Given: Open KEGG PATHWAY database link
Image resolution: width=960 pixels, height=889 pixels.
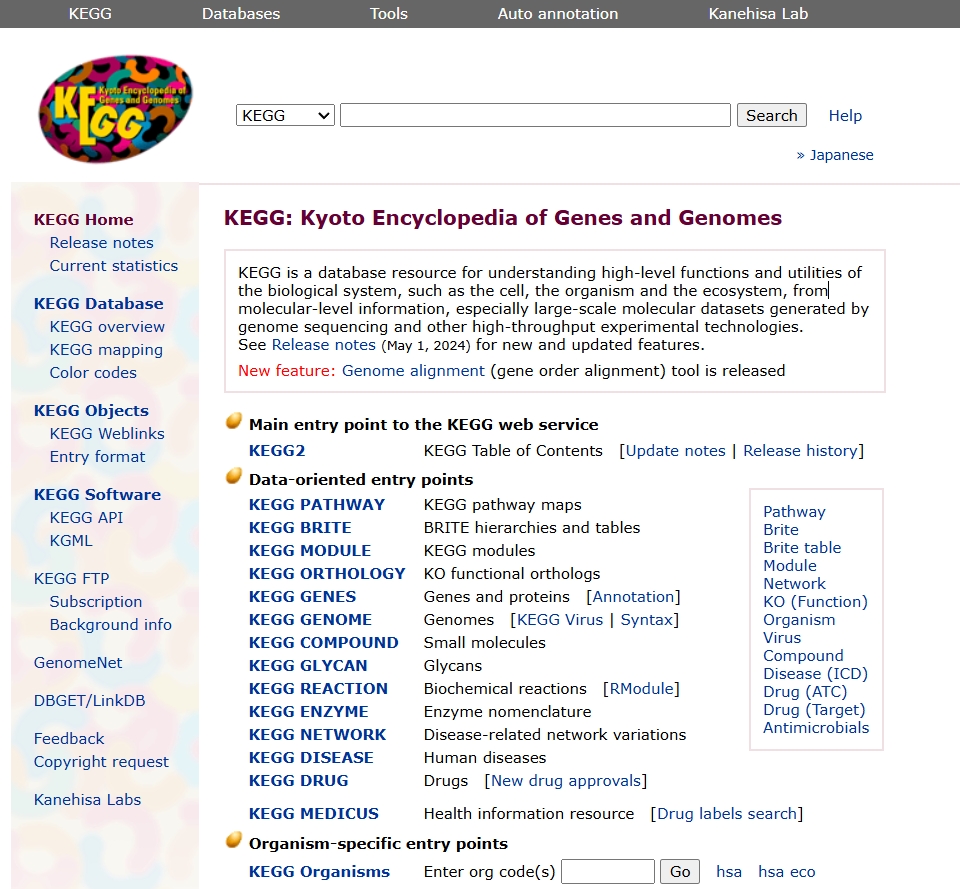Looking at the screenshot, I should tap(317, 505).
